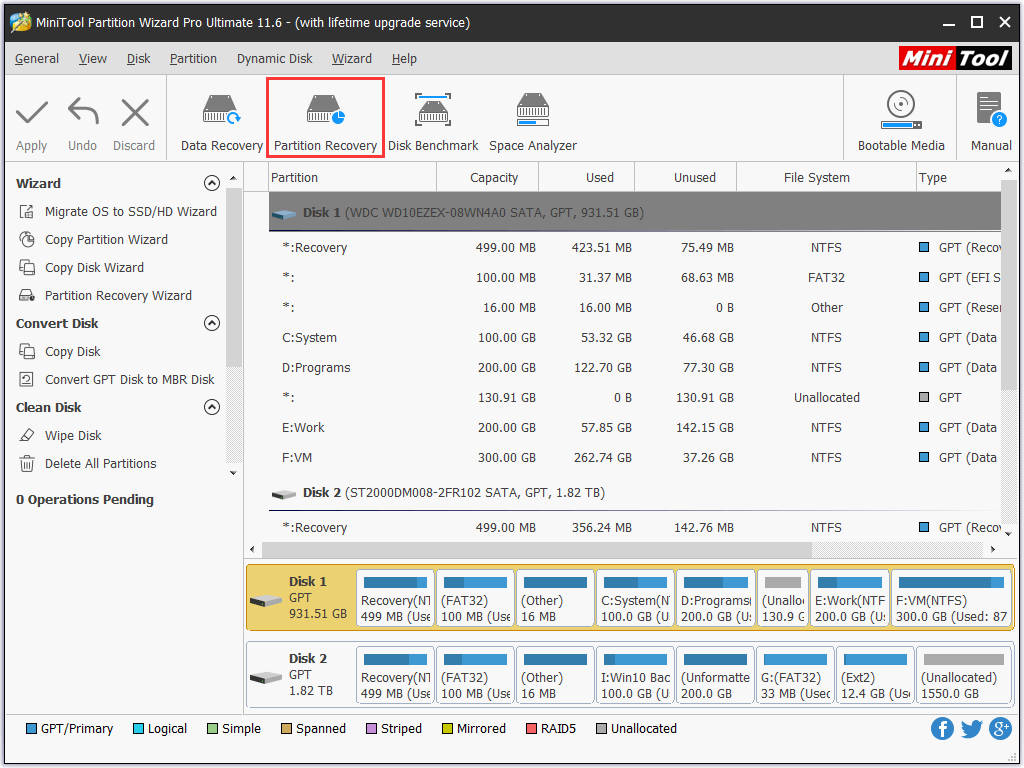The height and width of the screenshot is (768, 1024).
Task: Open the Google Plus share icon
Action: click(1000, 728)
